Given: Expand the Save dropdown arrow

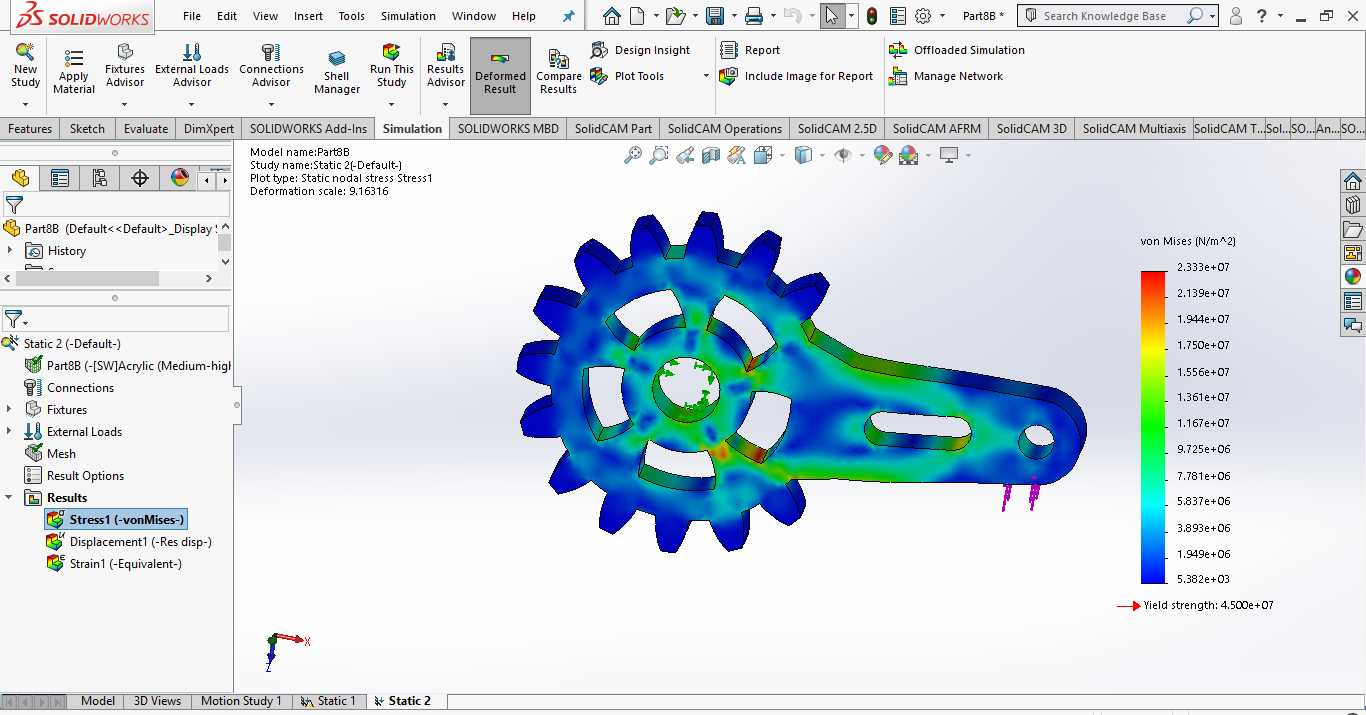Looking at the screenshot, I should pyautogui.click(x=732, y=16).
